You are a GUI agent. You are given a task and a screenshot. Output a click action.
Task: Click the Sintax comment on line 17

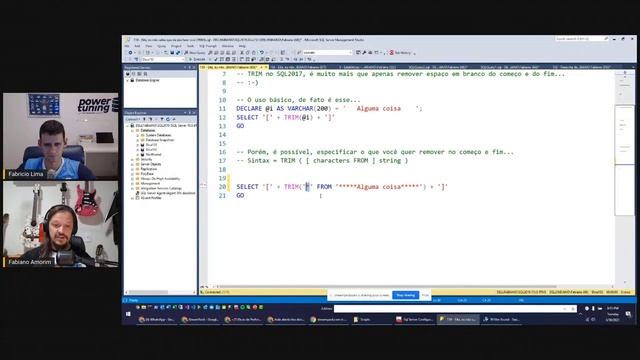click(322, 161)
